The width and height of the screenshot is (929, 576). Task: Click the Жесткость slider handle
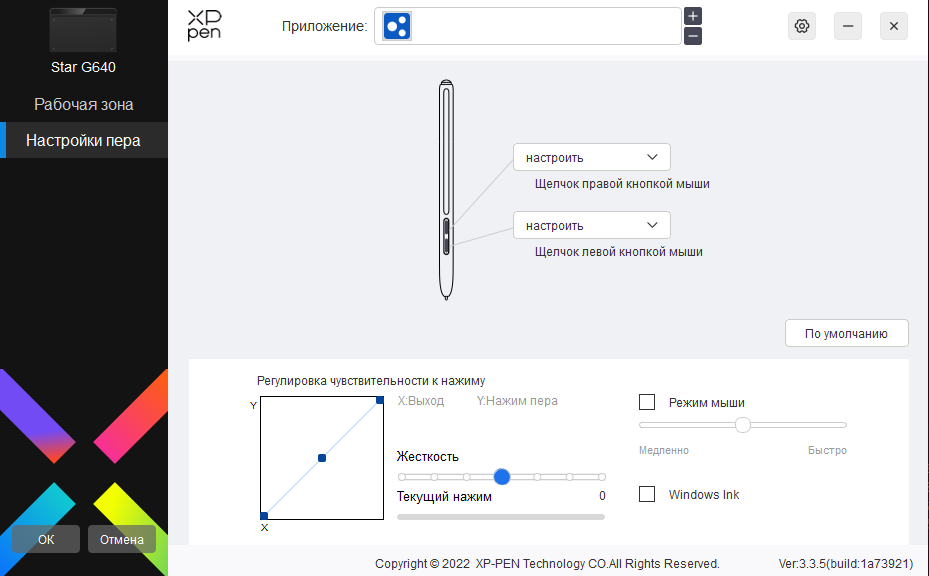pos(502,477)
